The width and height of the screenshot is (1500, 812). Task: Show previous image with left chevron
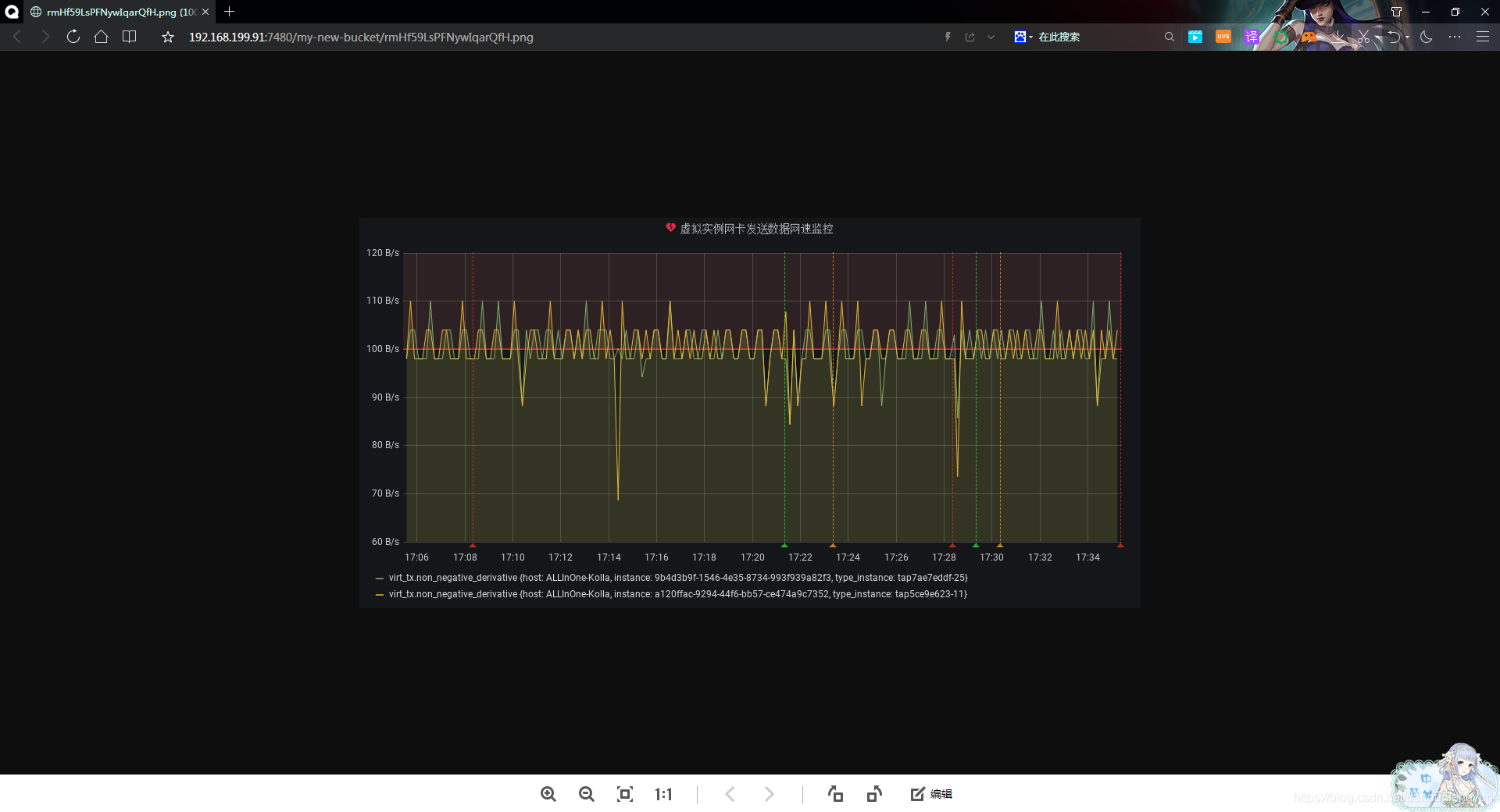[730, 794]
